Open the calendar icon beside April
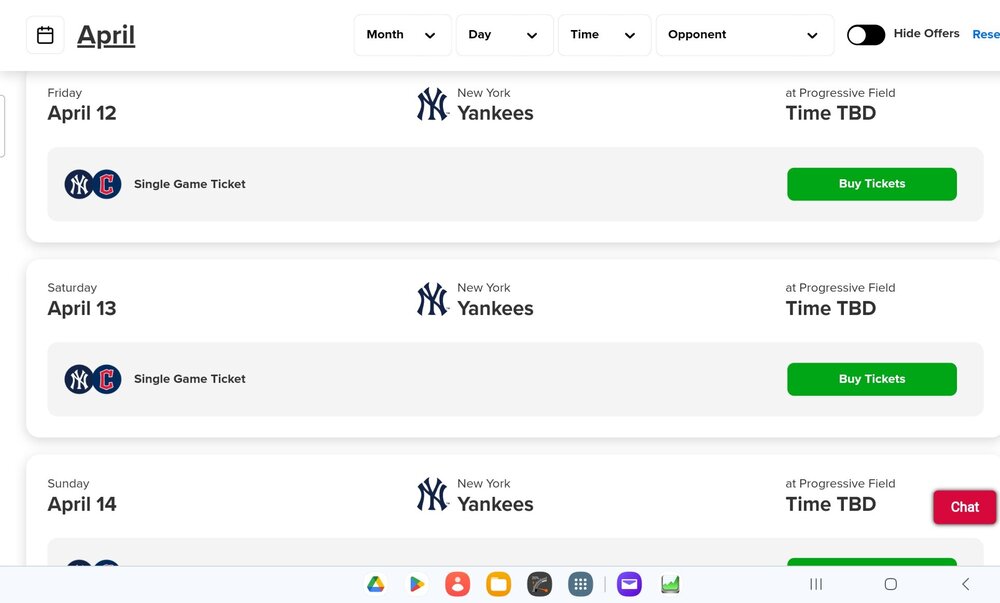Image resolution: width=1000 pixels, height=603 pixels. pos(45,35)
